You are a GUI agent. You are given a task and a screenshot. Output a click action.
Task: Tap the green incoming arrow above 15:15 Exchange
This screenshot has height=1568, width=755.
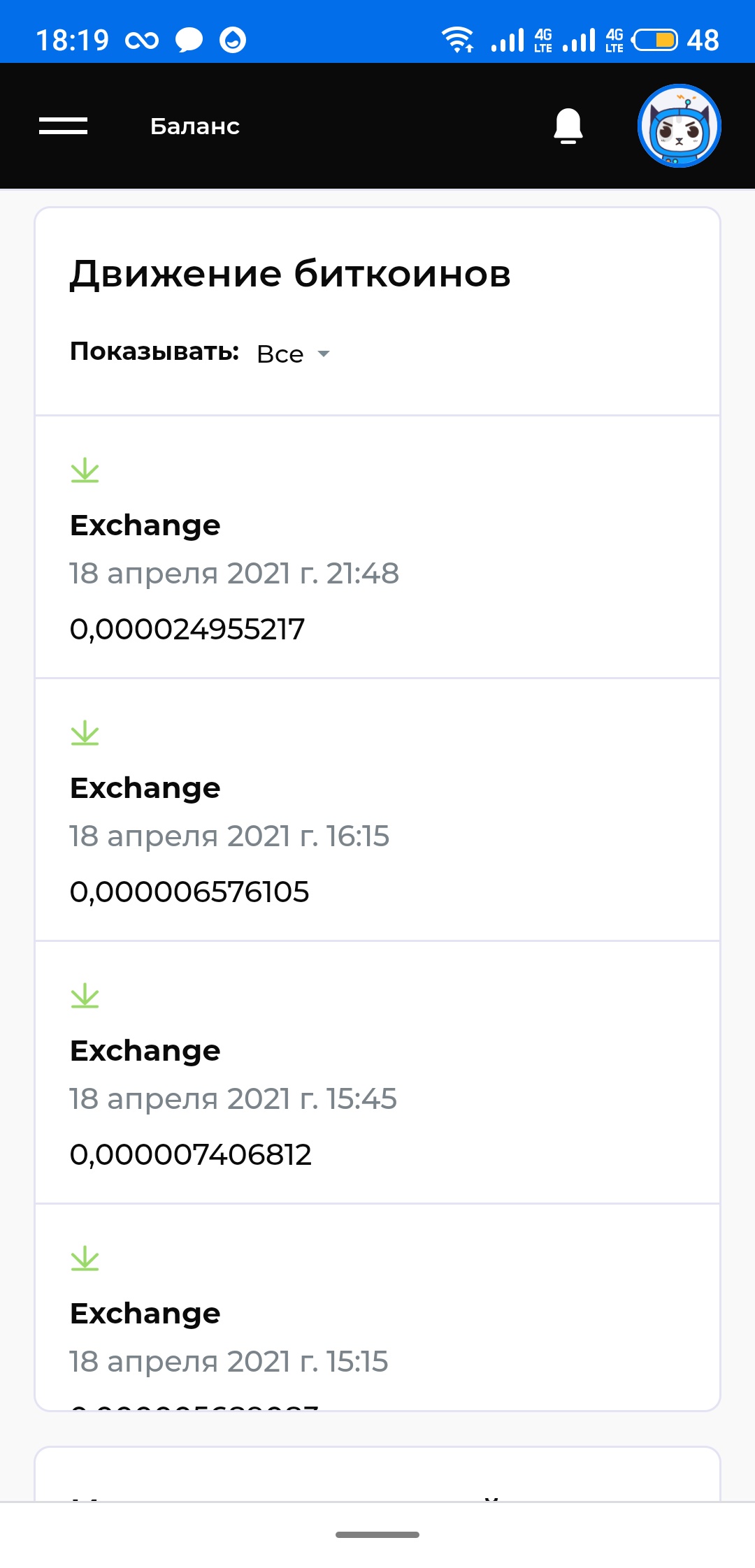85,1258
